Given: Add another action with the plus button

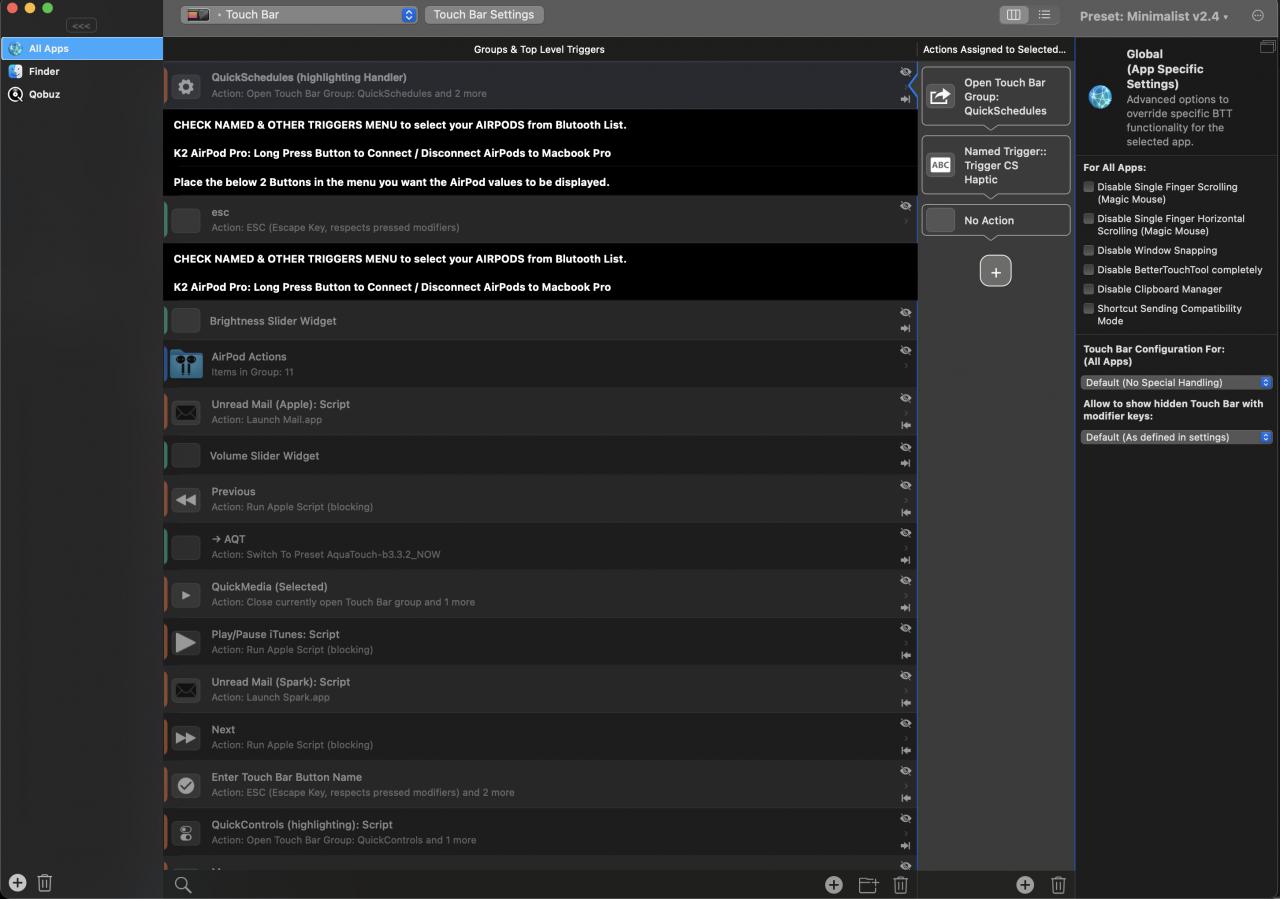Looking at the screenshot, I should pyautogui.click(x=996, y=271).
